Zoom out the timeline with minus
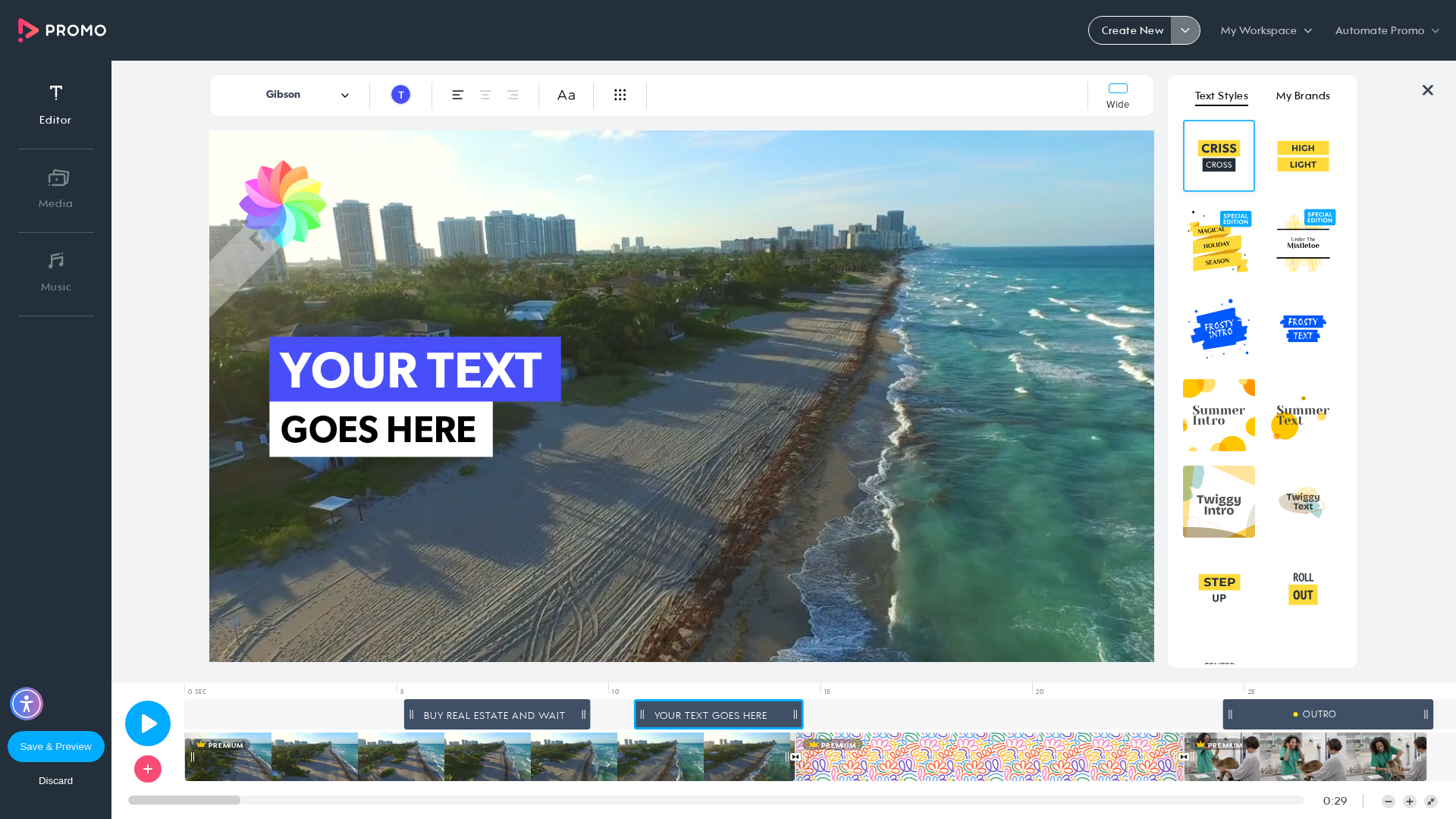The image size is (1456, 819). [1389, 802]
